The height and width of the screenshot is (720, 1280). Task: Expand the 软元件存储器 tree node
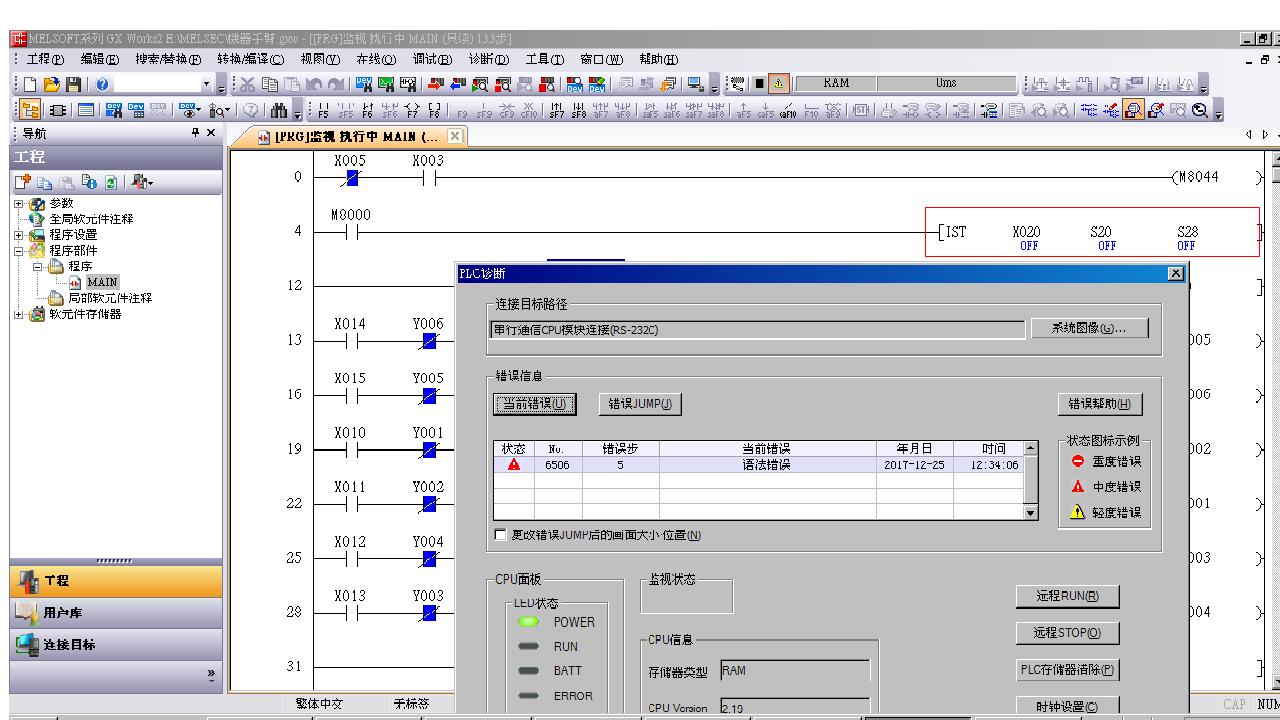[18, 314]
